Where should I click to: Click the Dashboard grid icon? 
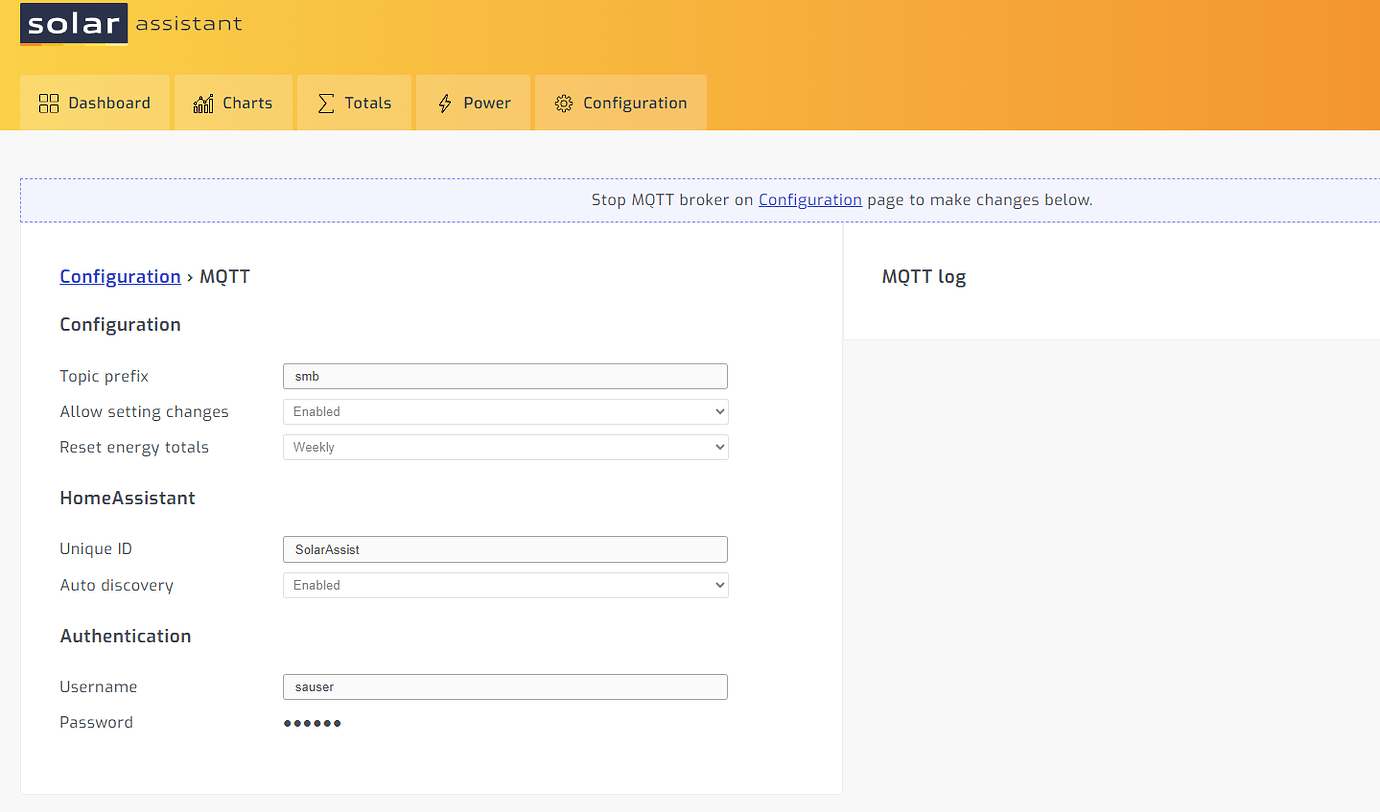point(48,103)
